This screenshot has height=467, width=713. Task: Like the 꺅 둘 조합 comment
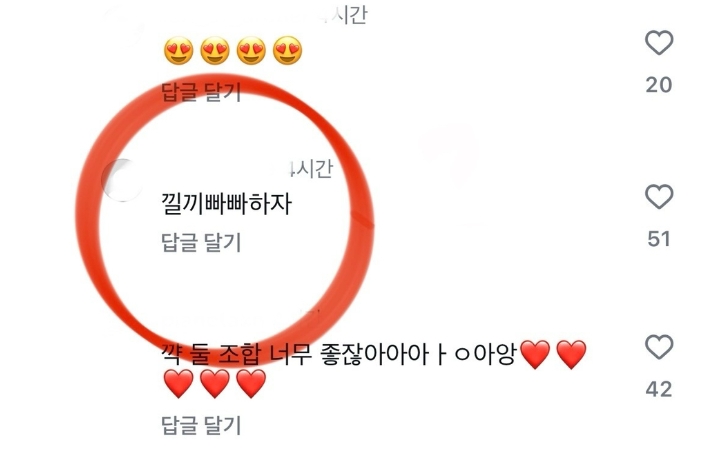tap(659, 347)
